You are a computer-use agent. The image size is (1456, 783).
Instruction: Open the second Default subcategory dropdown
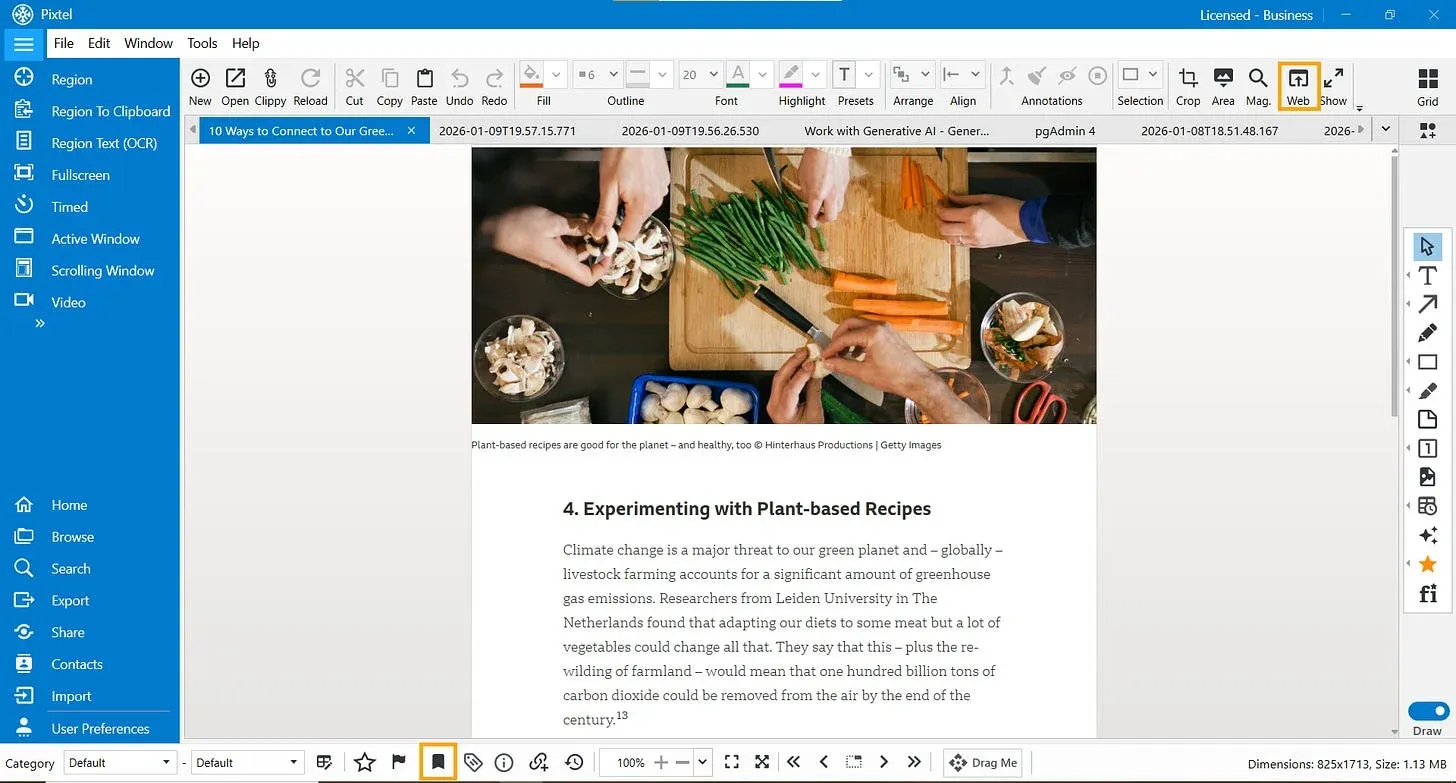click(x=247, y=762)
